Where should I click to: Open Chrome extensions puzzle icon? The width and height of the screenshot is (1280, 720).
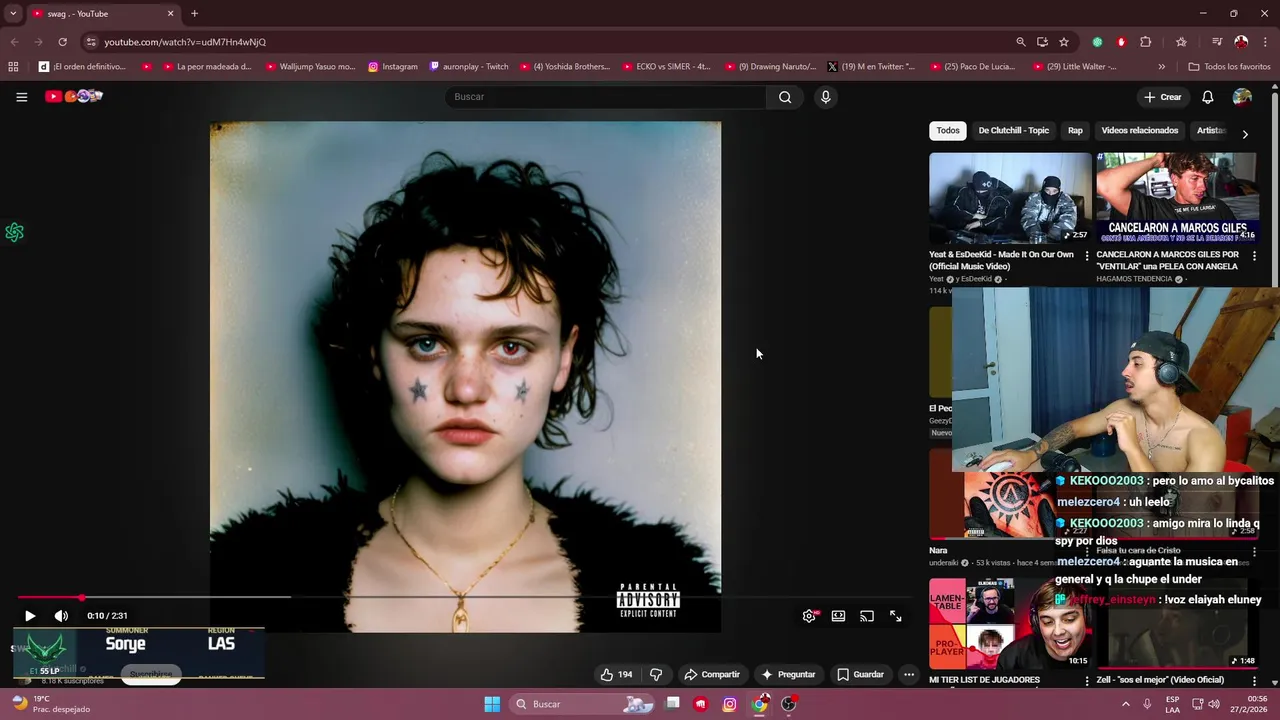pyautogui.click(x=1146, y=42)
